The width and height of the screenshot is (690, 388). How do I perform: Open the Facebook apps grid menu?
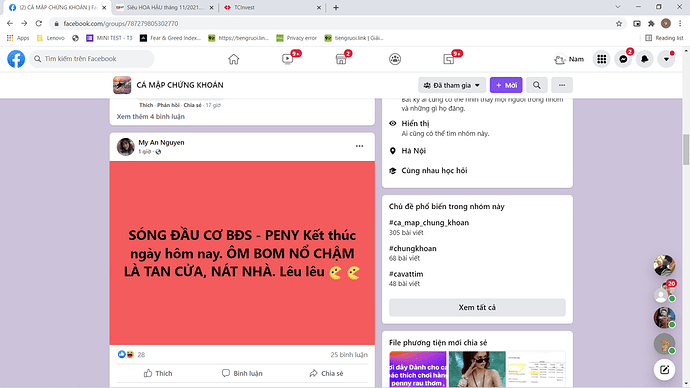tap(602, 59)
